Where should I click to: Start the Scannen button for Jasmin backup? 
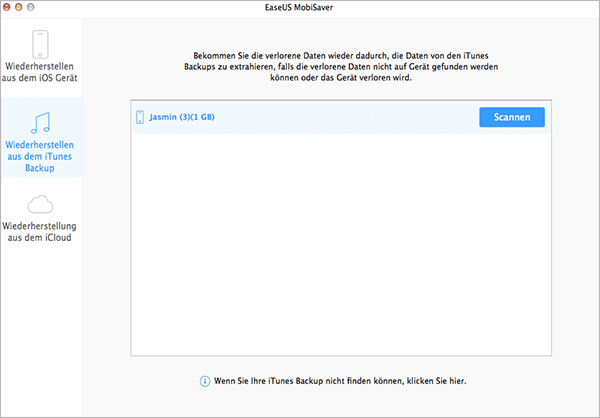[x=512, y=117]
